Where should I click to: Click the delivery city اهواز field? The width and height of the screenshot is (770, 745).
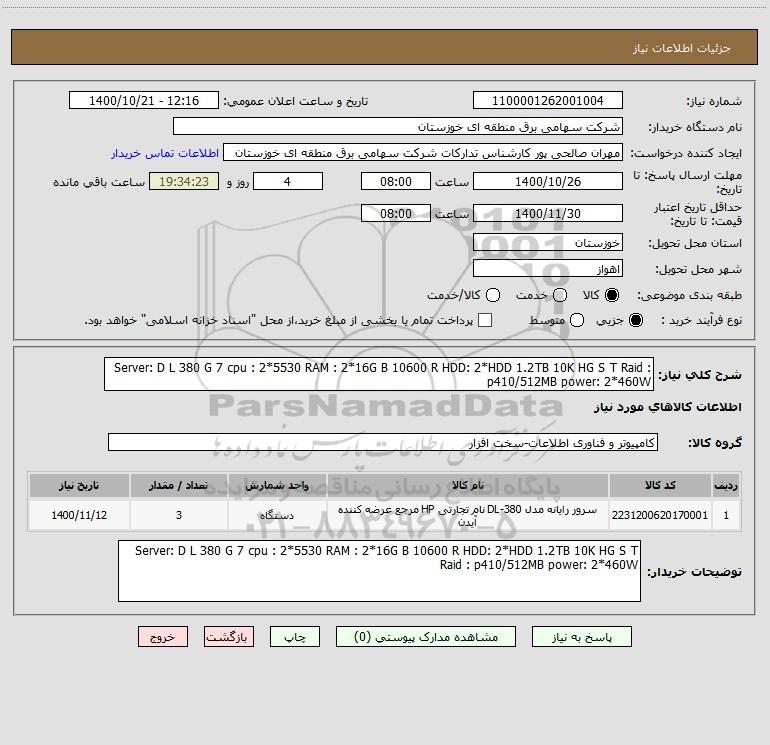[x=547, y=269]
